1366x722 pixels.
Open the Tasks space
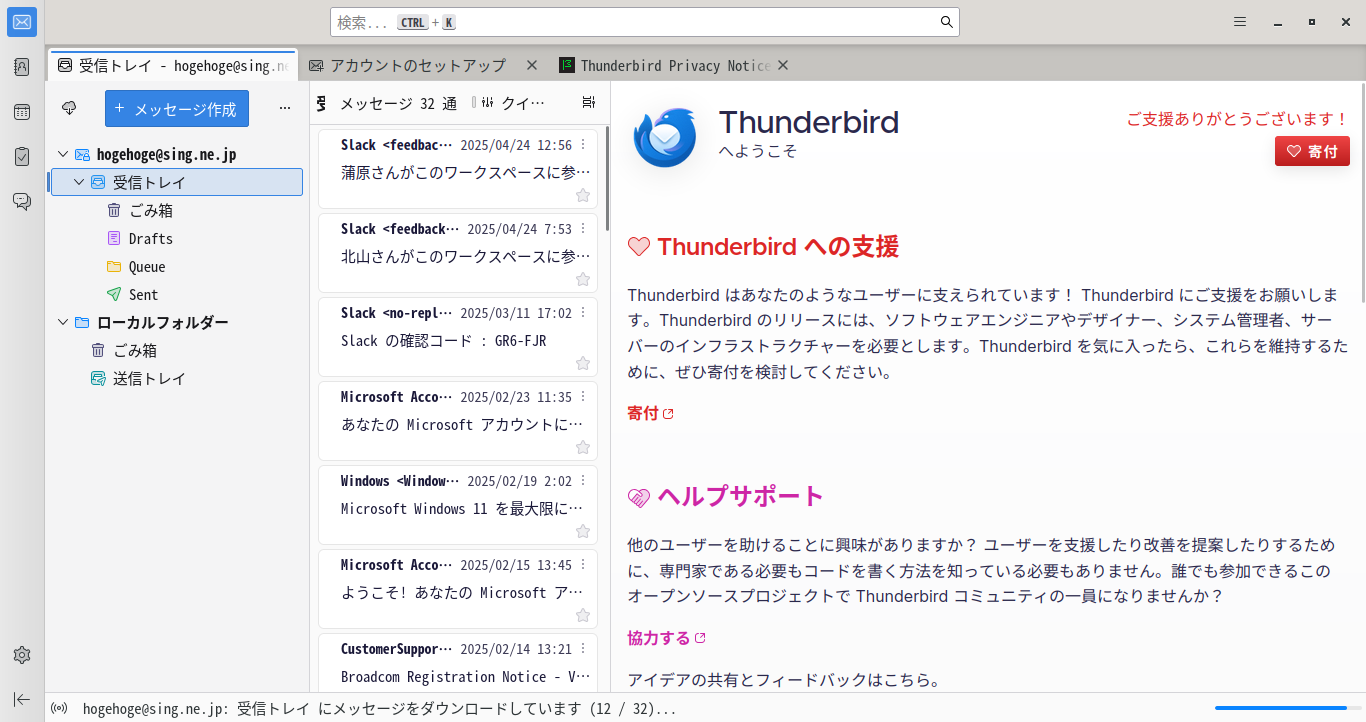coord(22,156)
